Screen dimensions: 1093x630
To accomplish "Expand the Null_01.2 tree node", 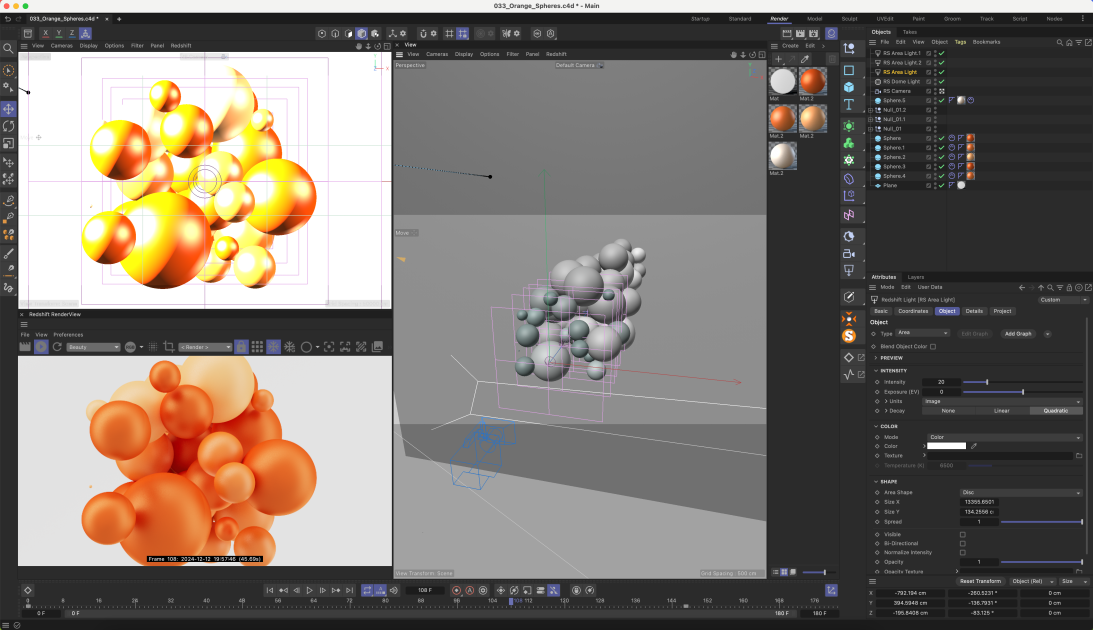I will pos(871,110).
